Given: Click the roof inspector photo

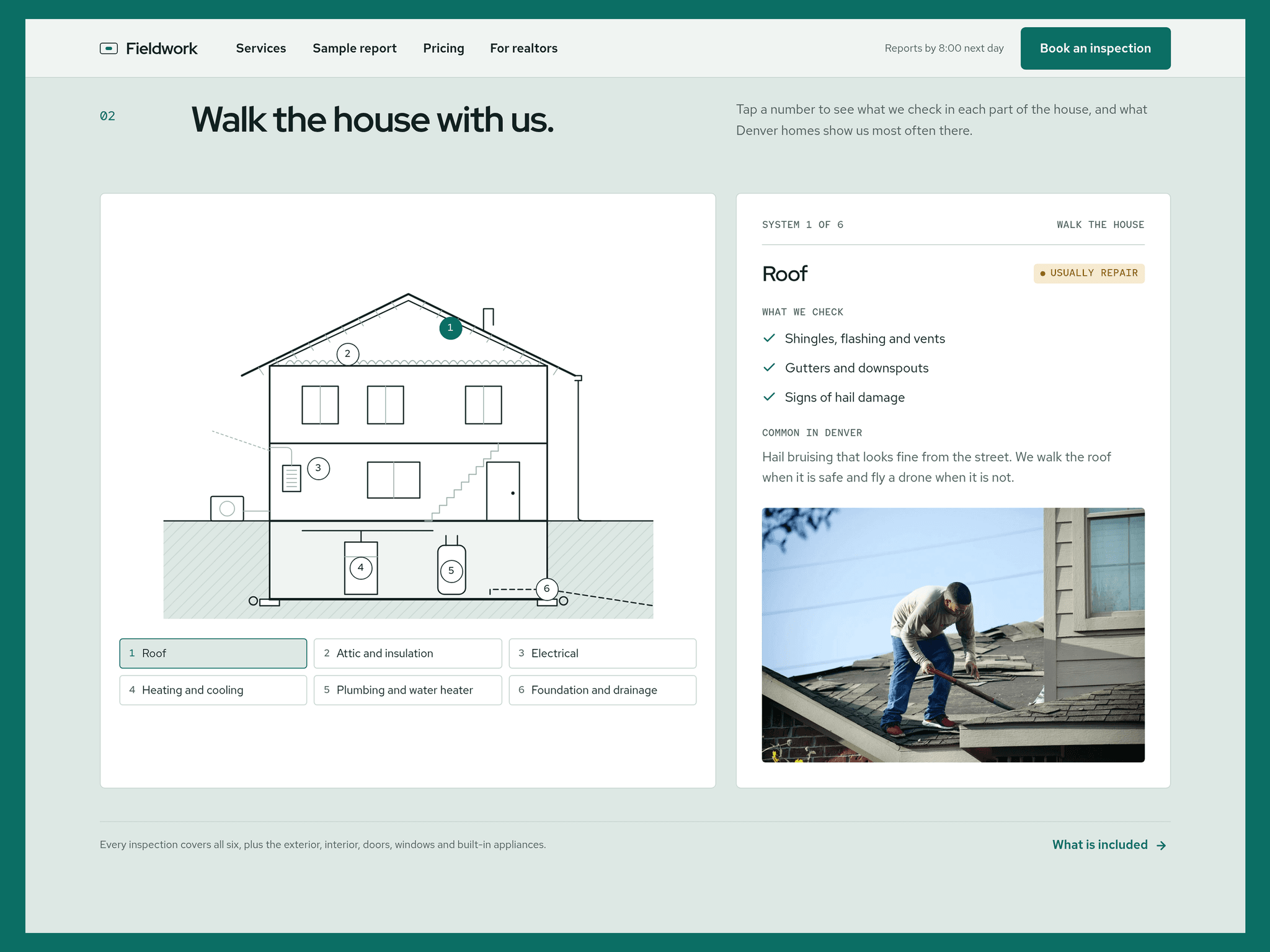Looking at the screenshot, I should point(953,635).
